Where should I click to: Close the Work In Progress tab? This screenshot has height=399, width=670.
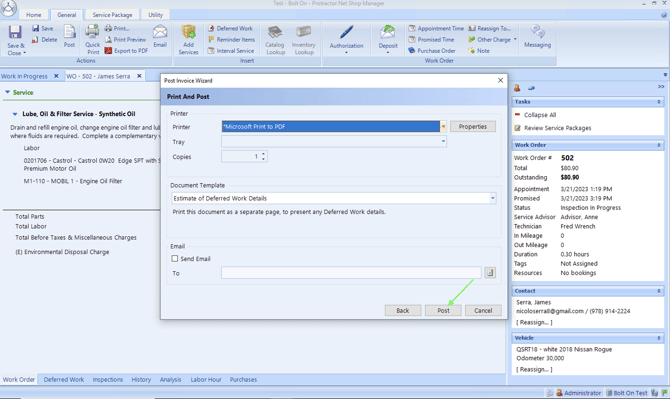[56, 76]
